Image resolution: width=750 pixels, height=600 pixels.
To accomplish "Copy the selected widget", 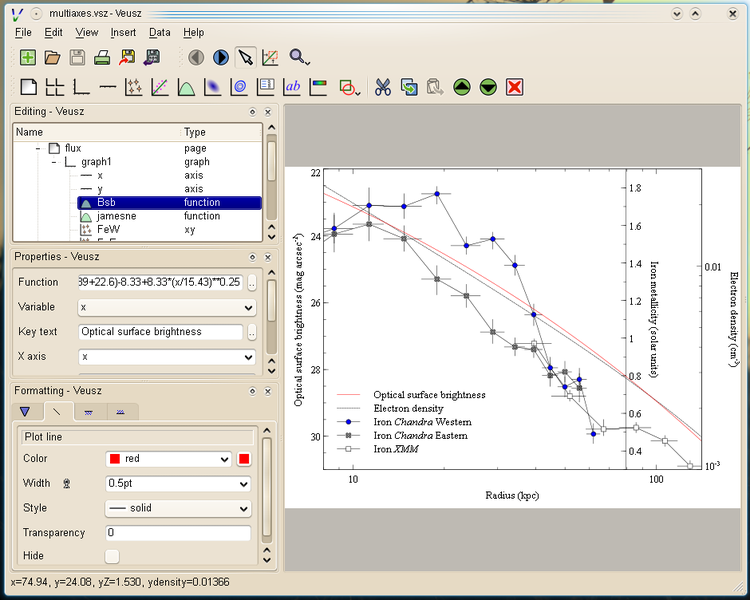I will point(409,87).
